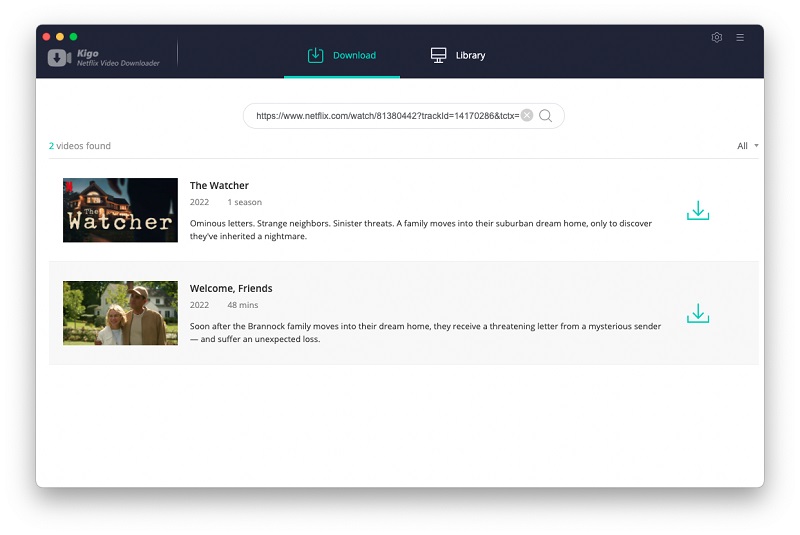
Task: Open the settings gear icon
Action: (x=716, y=37)
